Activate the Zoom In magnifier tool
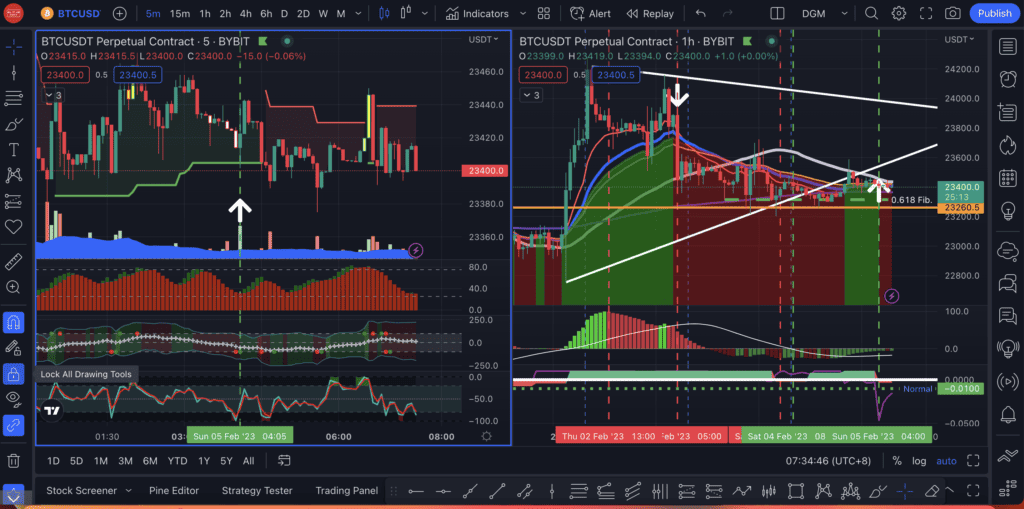Screen dimensions: 1024x509 (14, 287)
